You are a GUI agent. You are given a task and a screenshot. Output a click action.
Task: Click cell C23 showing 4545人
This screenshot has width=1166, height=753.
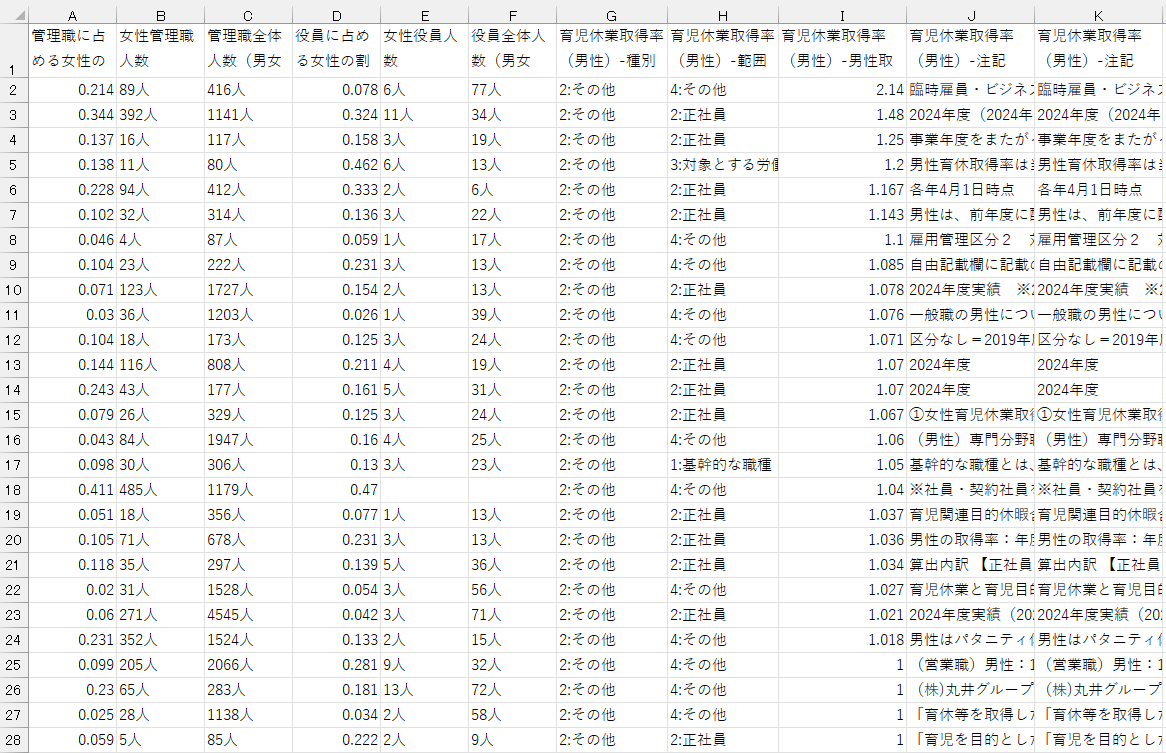point(248,615)
